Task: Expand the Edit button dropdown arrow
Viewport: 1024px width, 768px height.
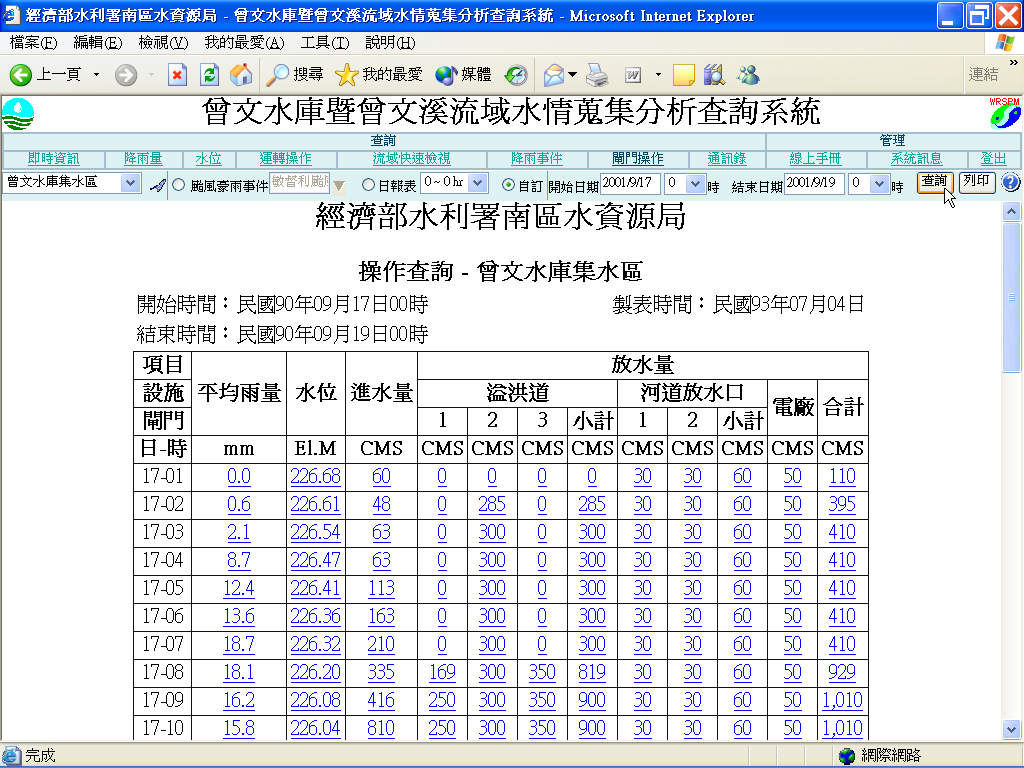Action: pyautogui.click(x=658, y=75)
